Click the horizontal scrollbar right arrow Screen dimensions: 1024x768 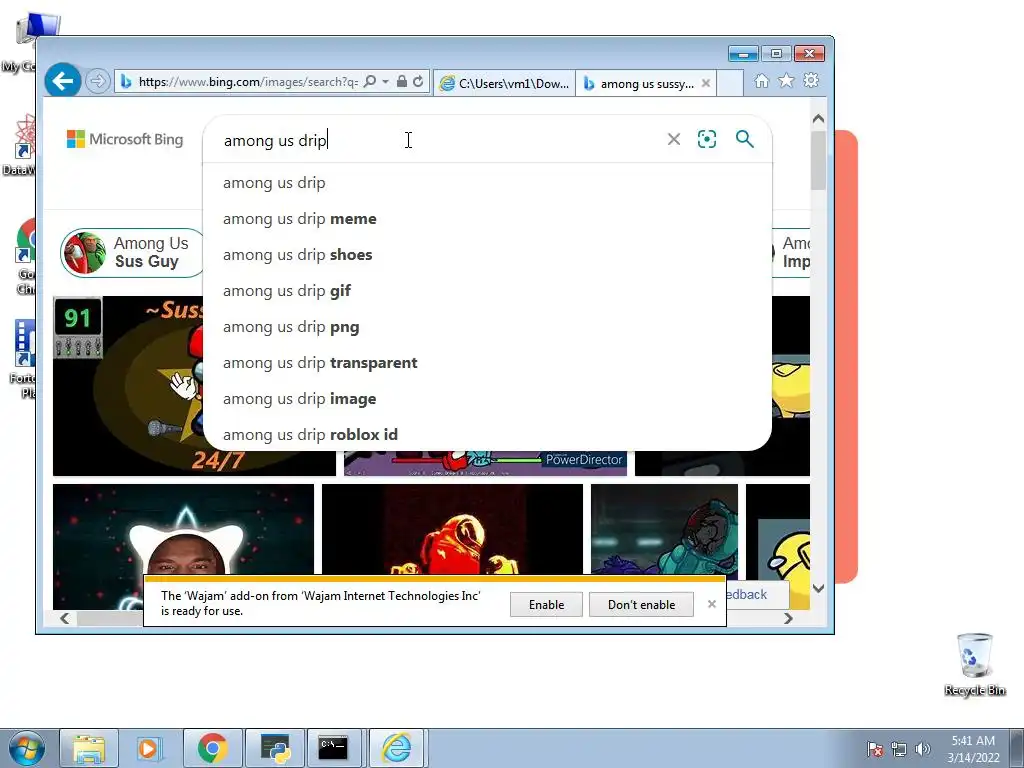click(788, 618)
